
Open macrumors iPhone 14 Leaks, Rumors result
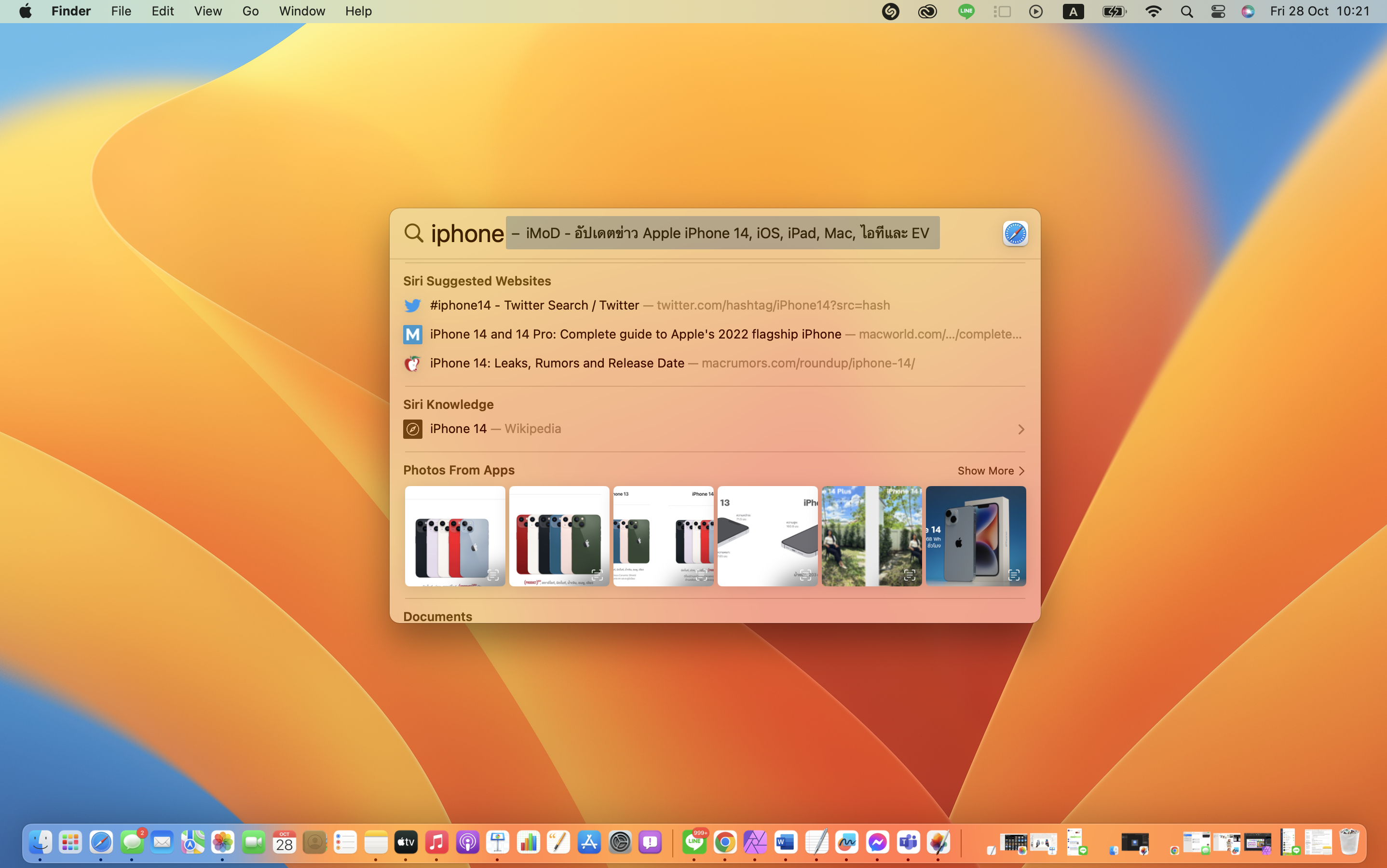tap(557, 364)
